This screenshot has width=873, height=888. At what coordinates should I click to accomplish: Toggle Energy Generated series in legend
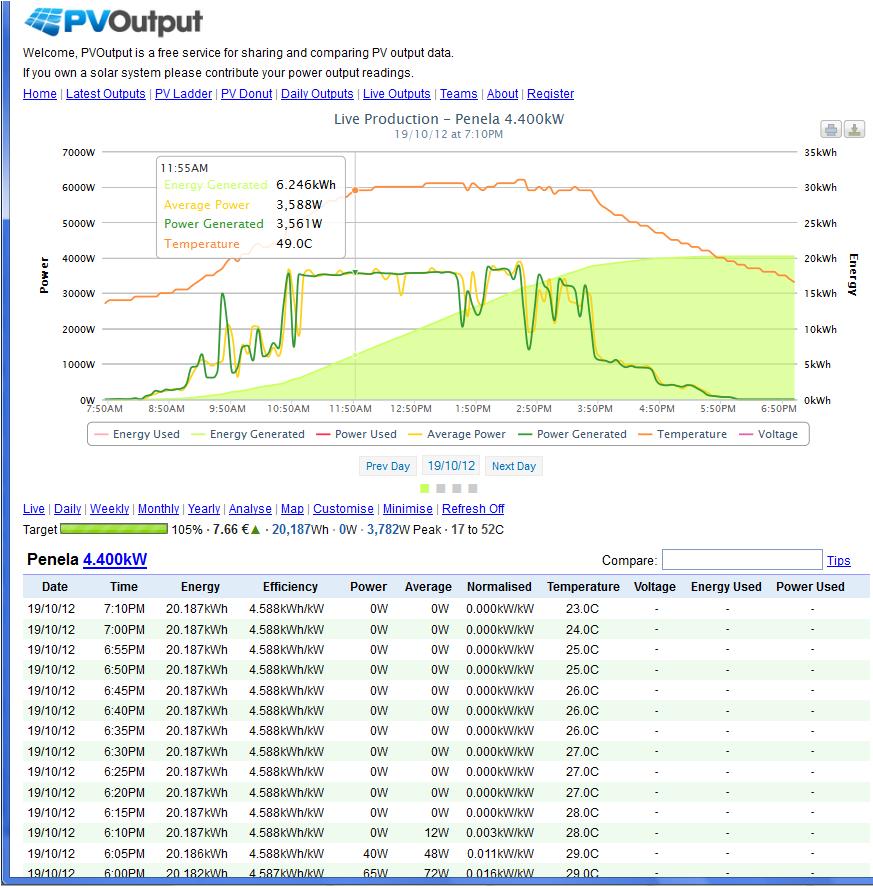[248, 434]
